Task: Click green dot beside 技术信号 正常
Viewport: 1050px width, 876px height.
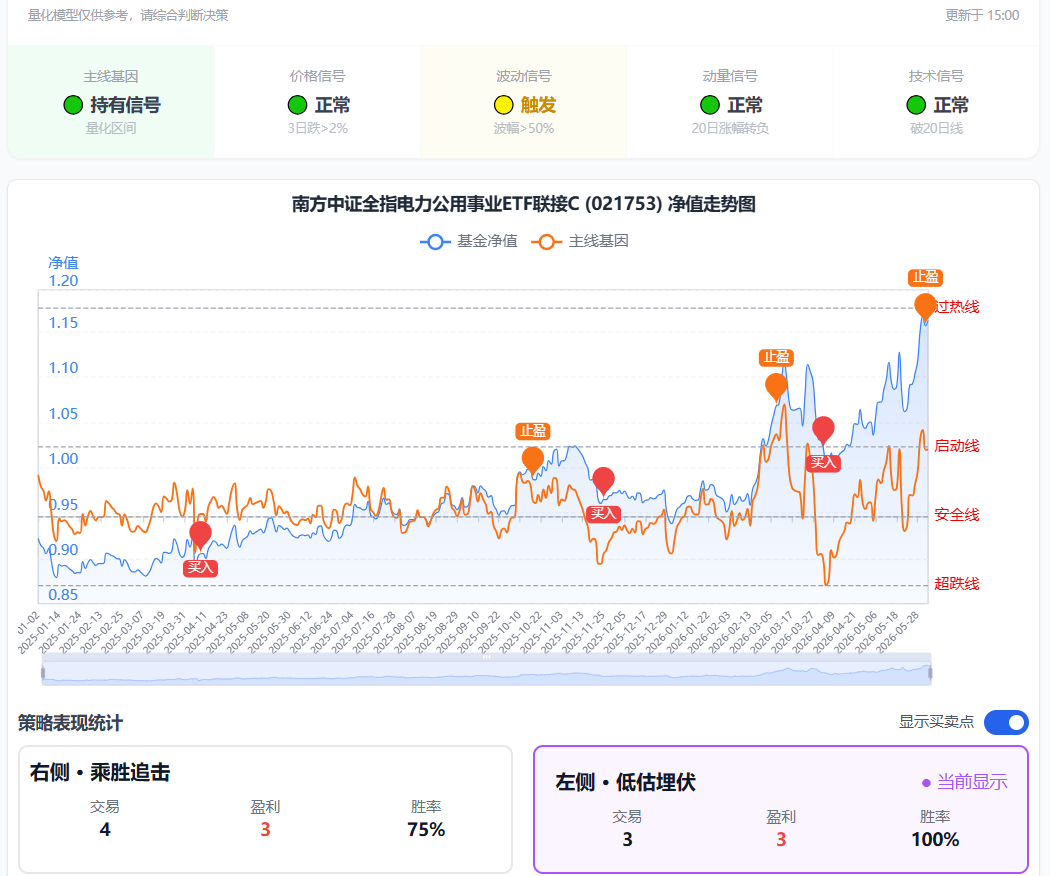Action: pyautogui.click(x=916, y=105)
